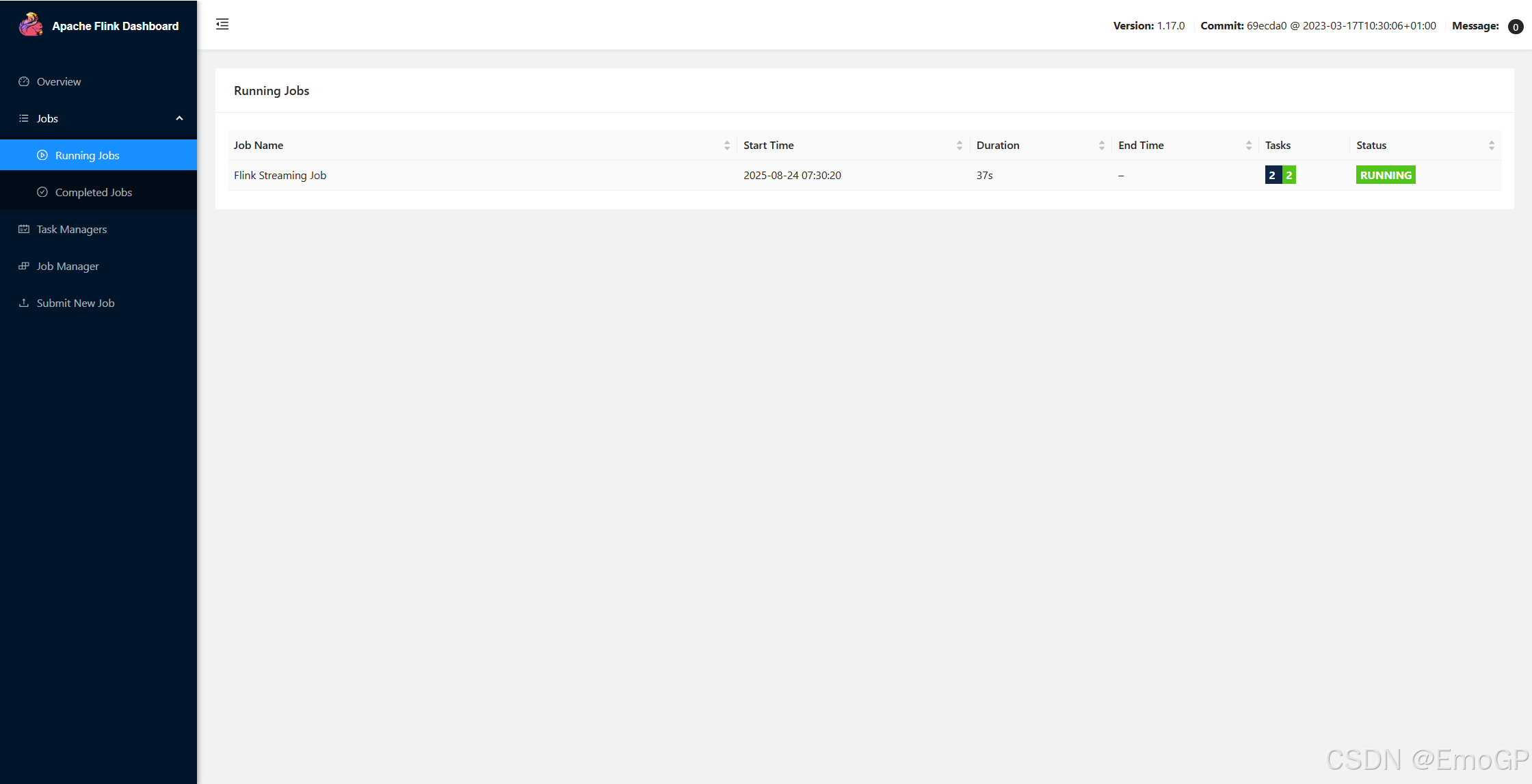Open the Submit New Job page
Image resolution: width=1532 pixels, height=784 pixels.
(98, 303)
